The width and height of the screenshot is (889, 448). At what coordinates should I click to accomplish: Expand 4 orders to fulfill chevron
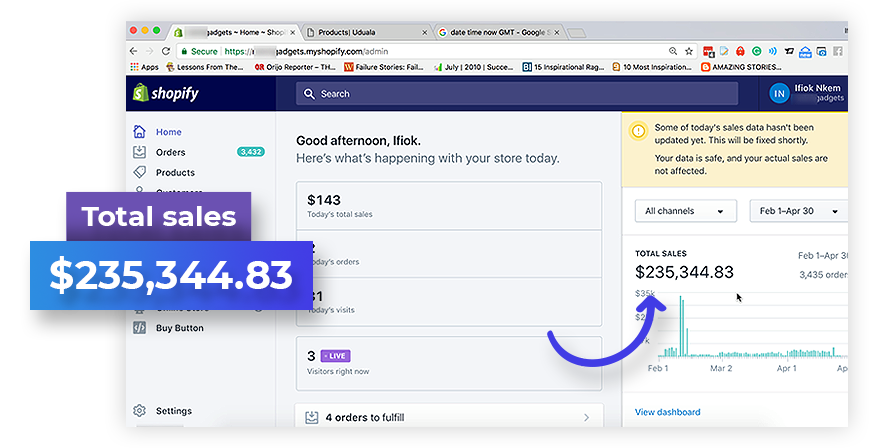(586, 417)
